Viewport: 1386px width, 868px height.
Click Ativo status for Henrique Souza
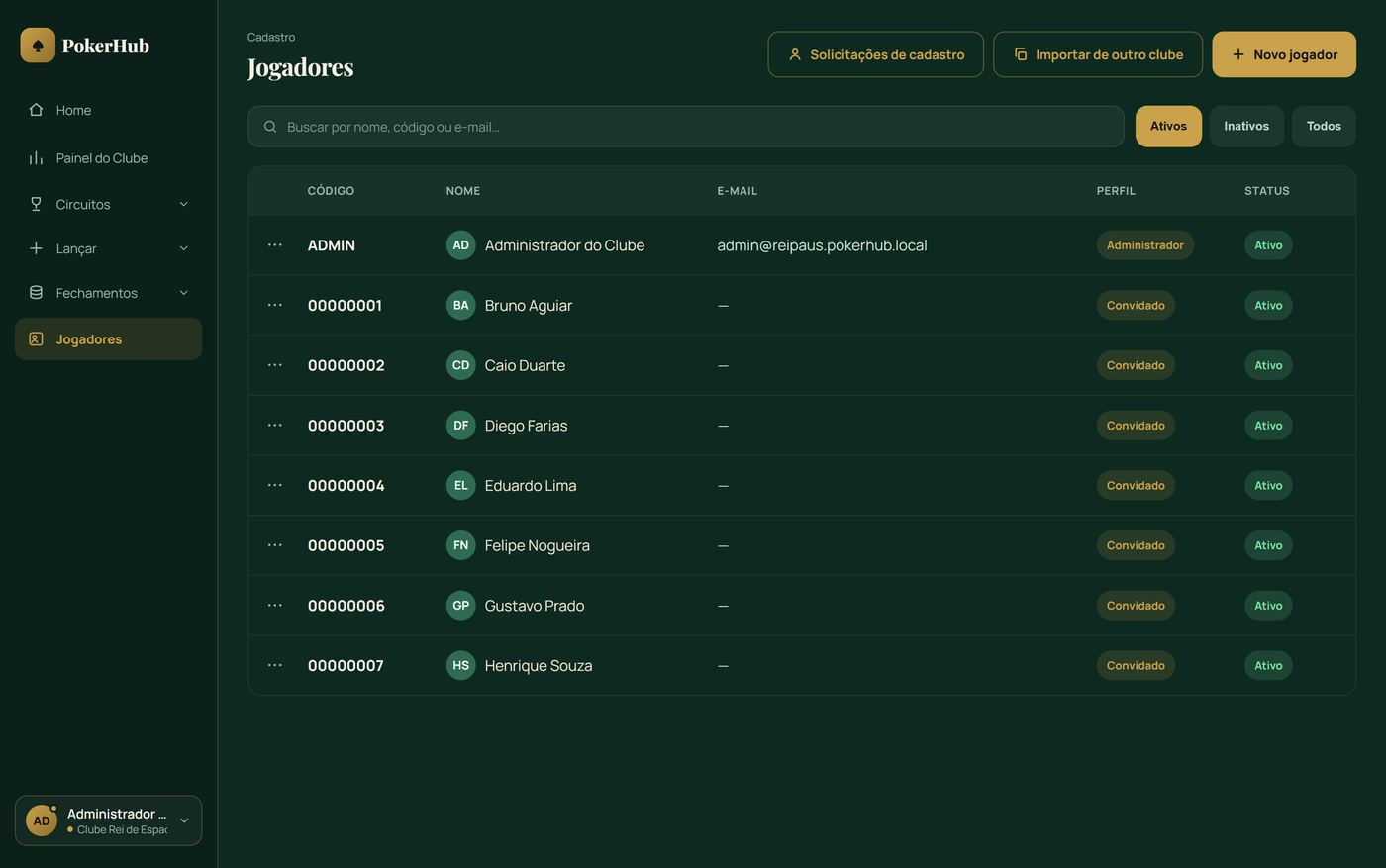(1268, 665)
